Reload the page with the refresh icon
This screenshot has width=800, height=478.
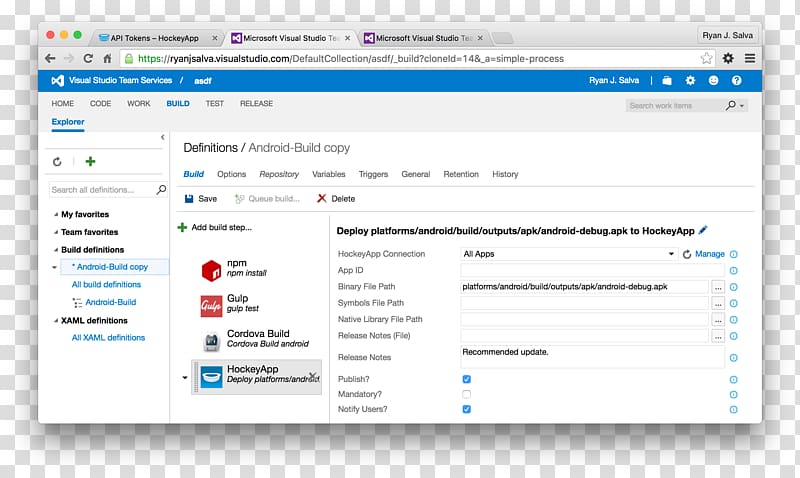click(88, 59)
